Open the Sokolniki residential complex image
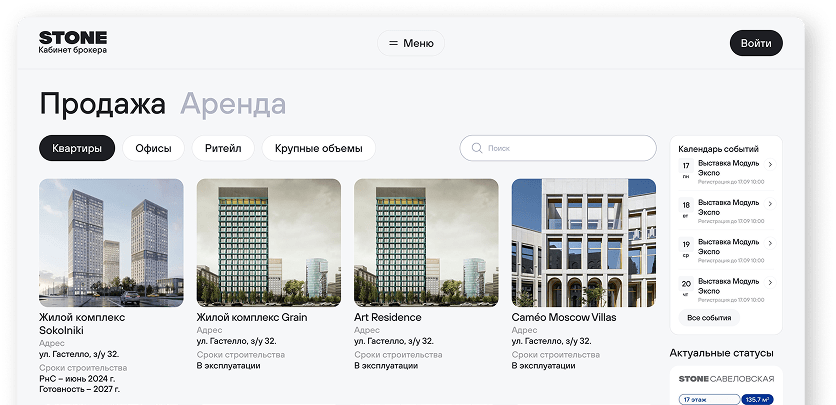The width and height of the screenshot is (836, 405). coord(111,241)
